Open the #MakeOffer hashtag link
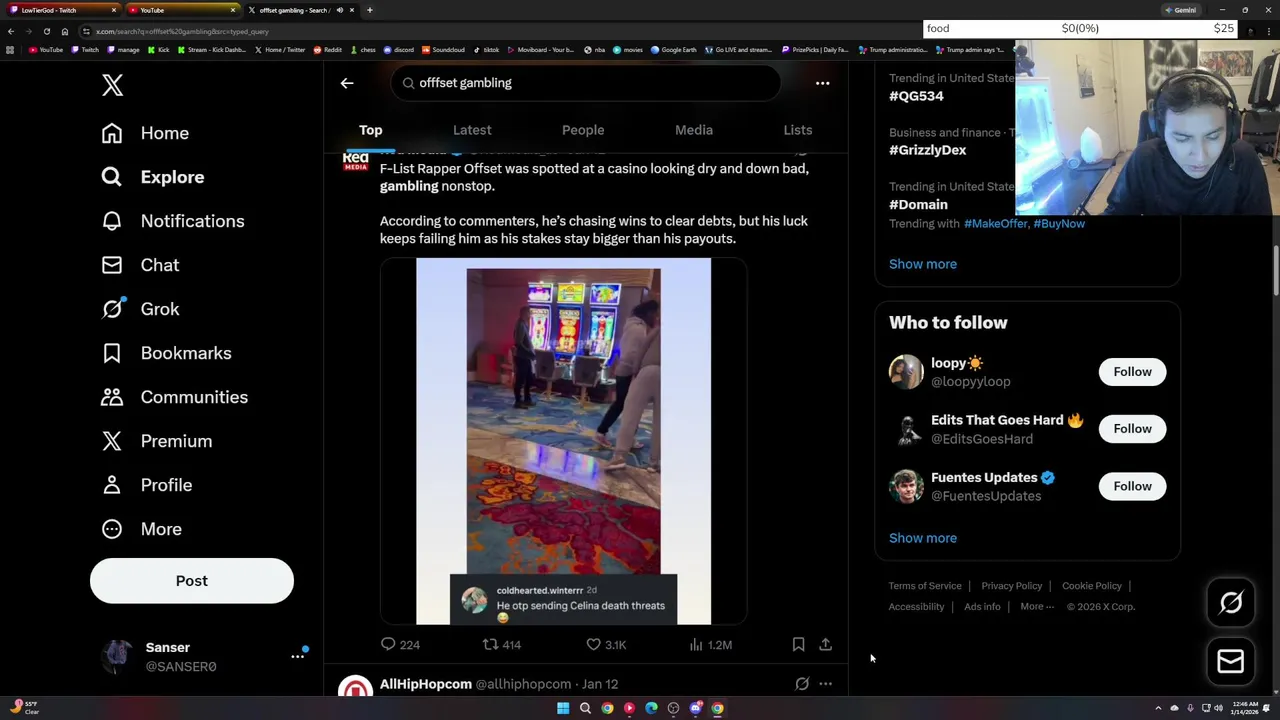This screenshot has height=720, width=1280. pyautogui.click(x=996, y=224)
